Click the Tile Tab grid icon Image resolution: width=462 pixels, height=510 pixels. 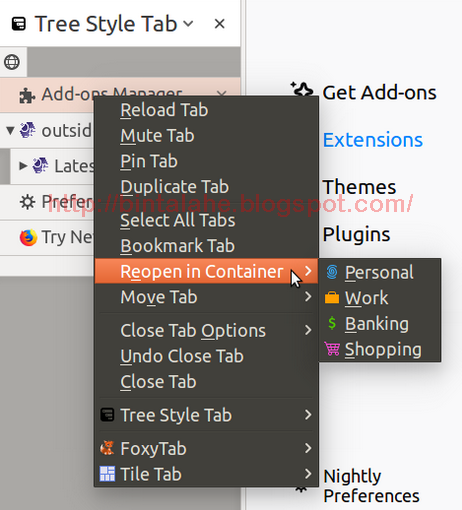point(107,474)
